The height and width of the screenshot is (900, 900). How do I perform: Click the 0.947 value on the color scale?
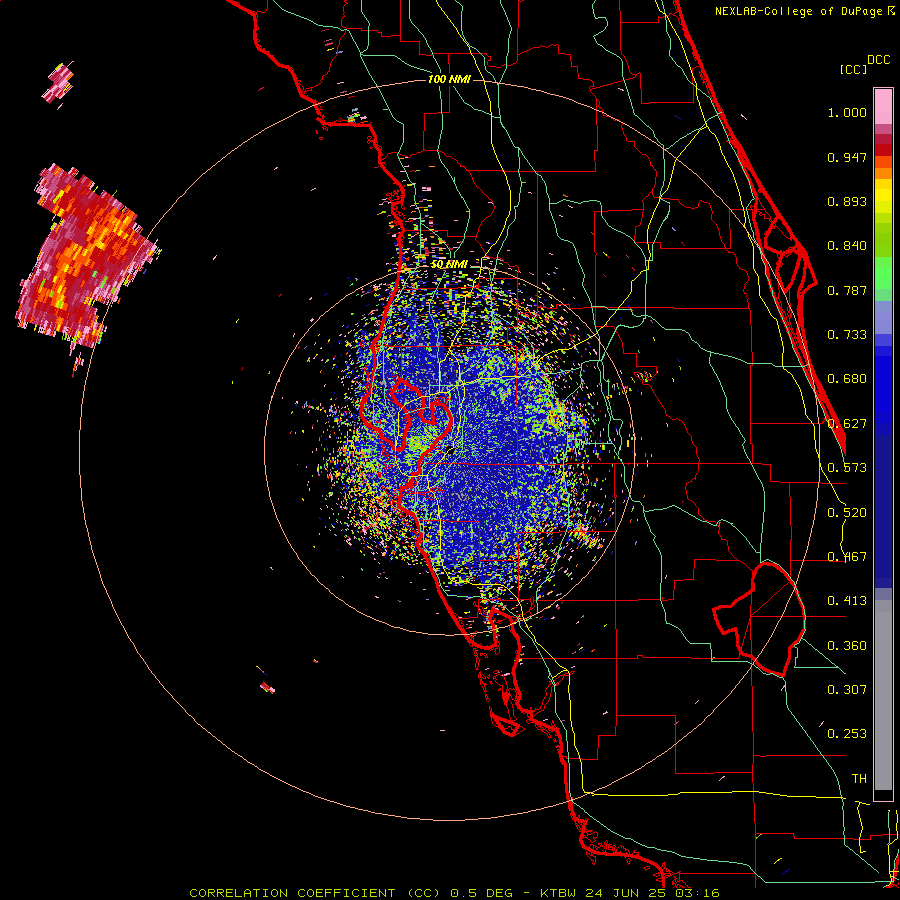[x=847, y=157]
